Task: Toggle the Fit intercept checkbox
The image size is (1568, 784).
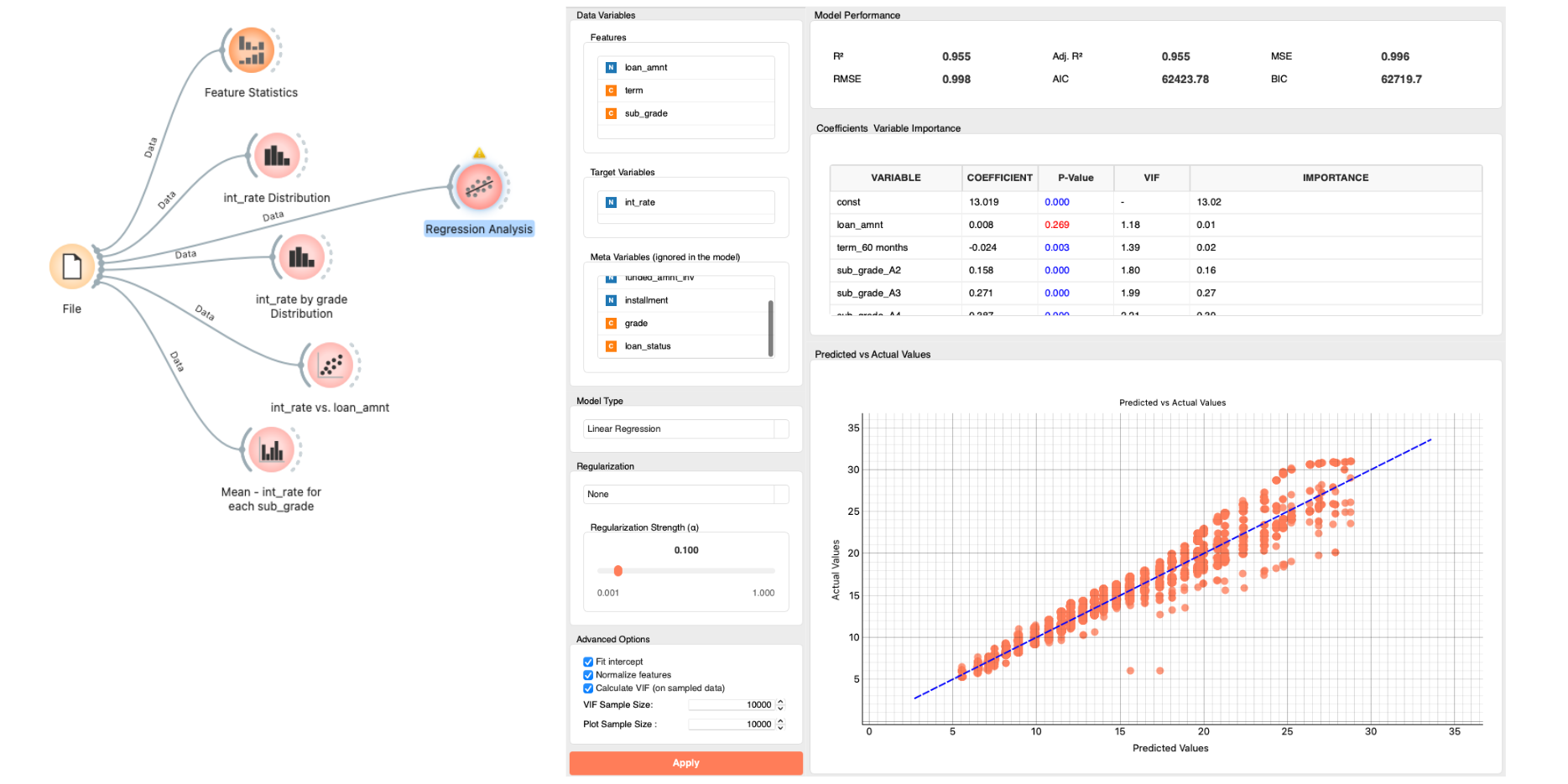Action: pyautogui.click(x=588, y=662)
